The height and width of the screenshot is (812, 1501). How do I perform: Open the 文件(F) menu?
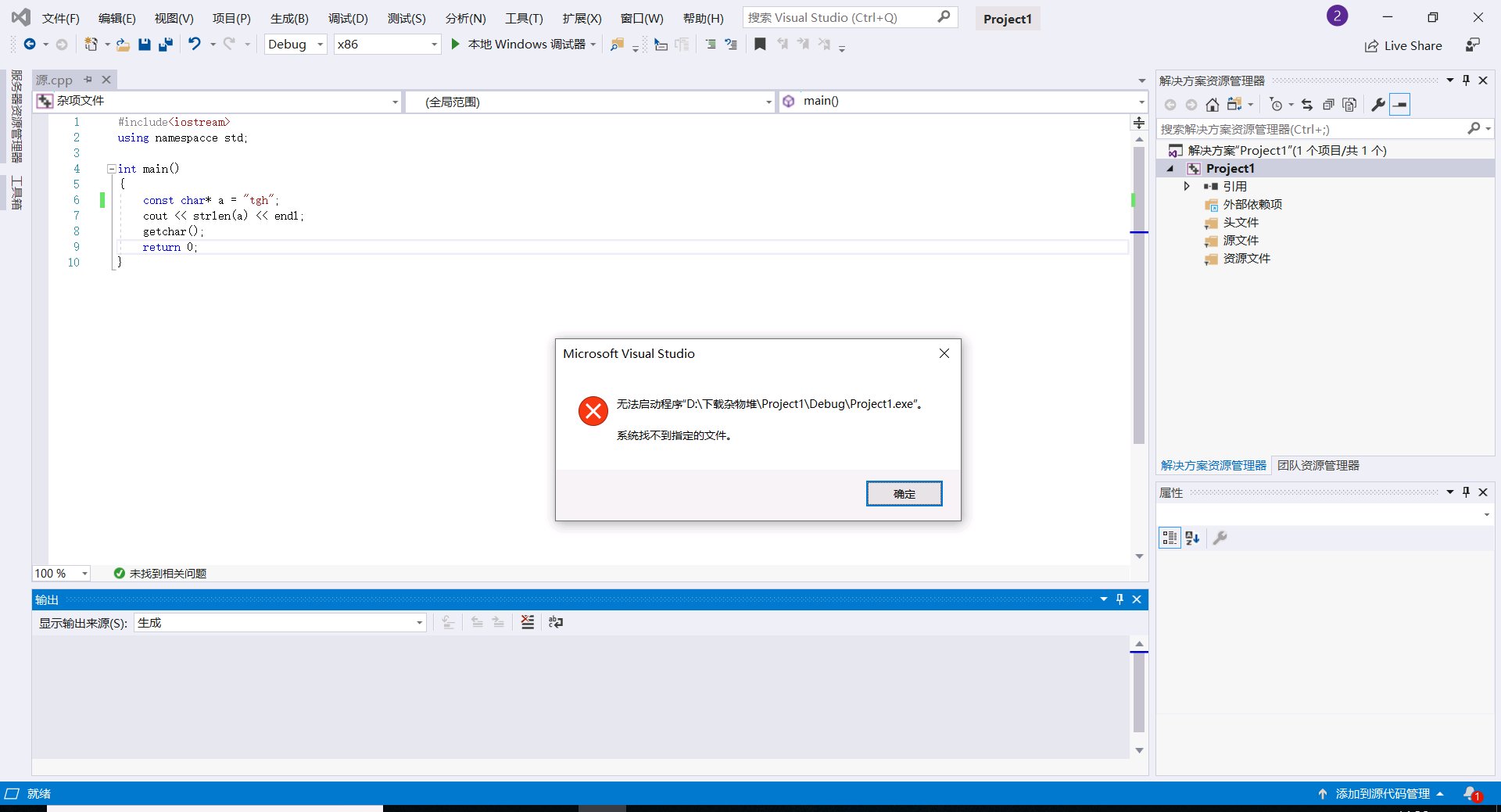(60, 18)
